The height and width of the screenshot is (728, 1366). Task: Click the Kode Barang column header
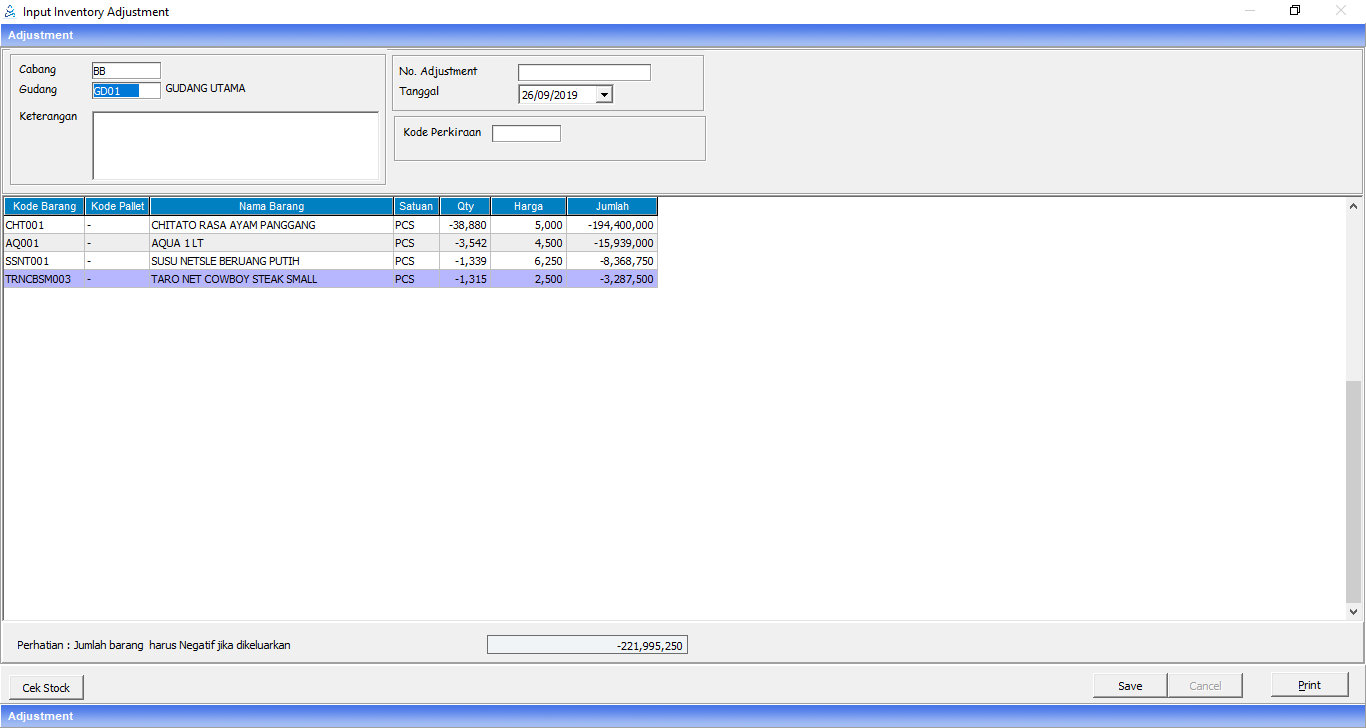44,206
